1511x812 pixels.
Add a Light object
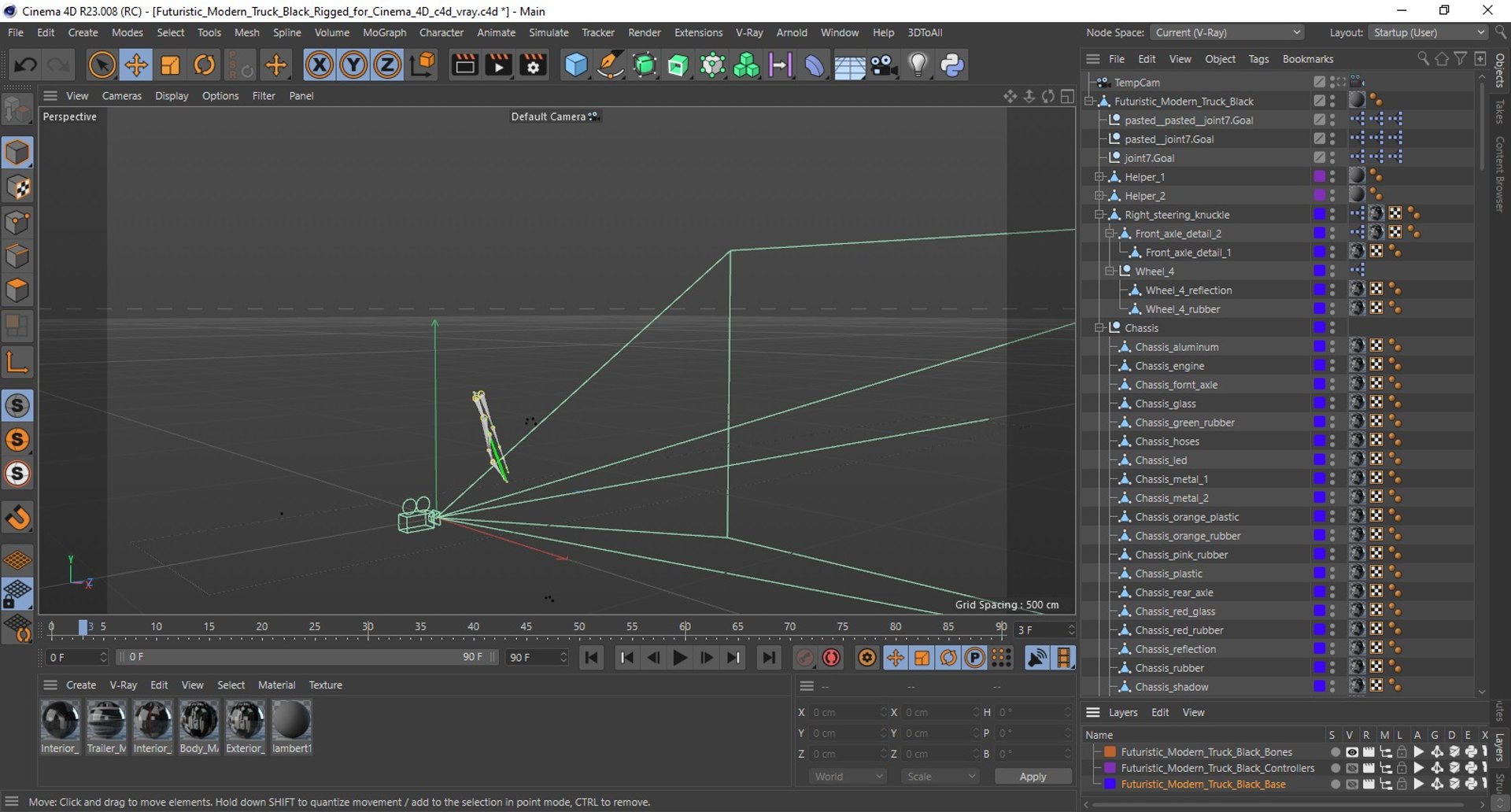pyautogui.click(x=918, y=65)
